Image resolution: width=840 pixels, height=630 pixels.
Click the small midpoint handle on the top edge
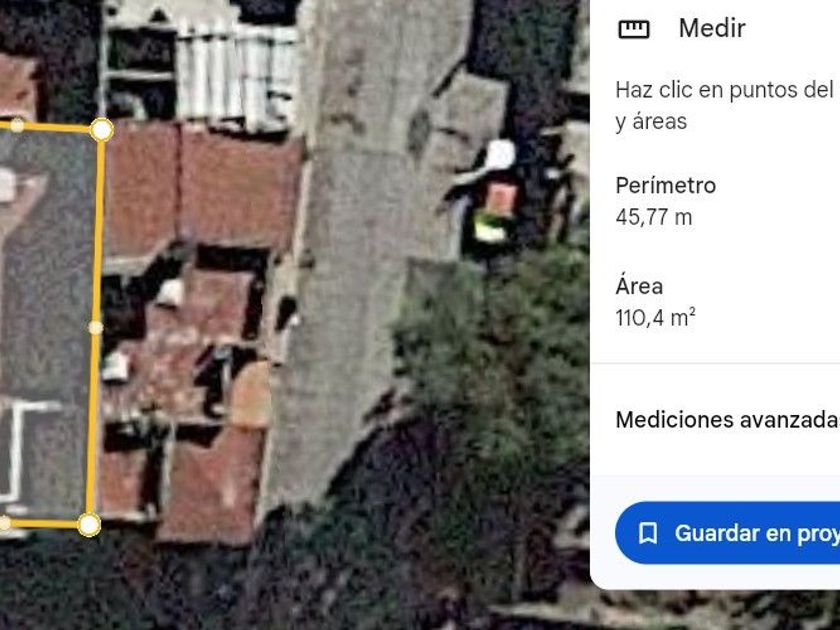(x=17, y=125)
